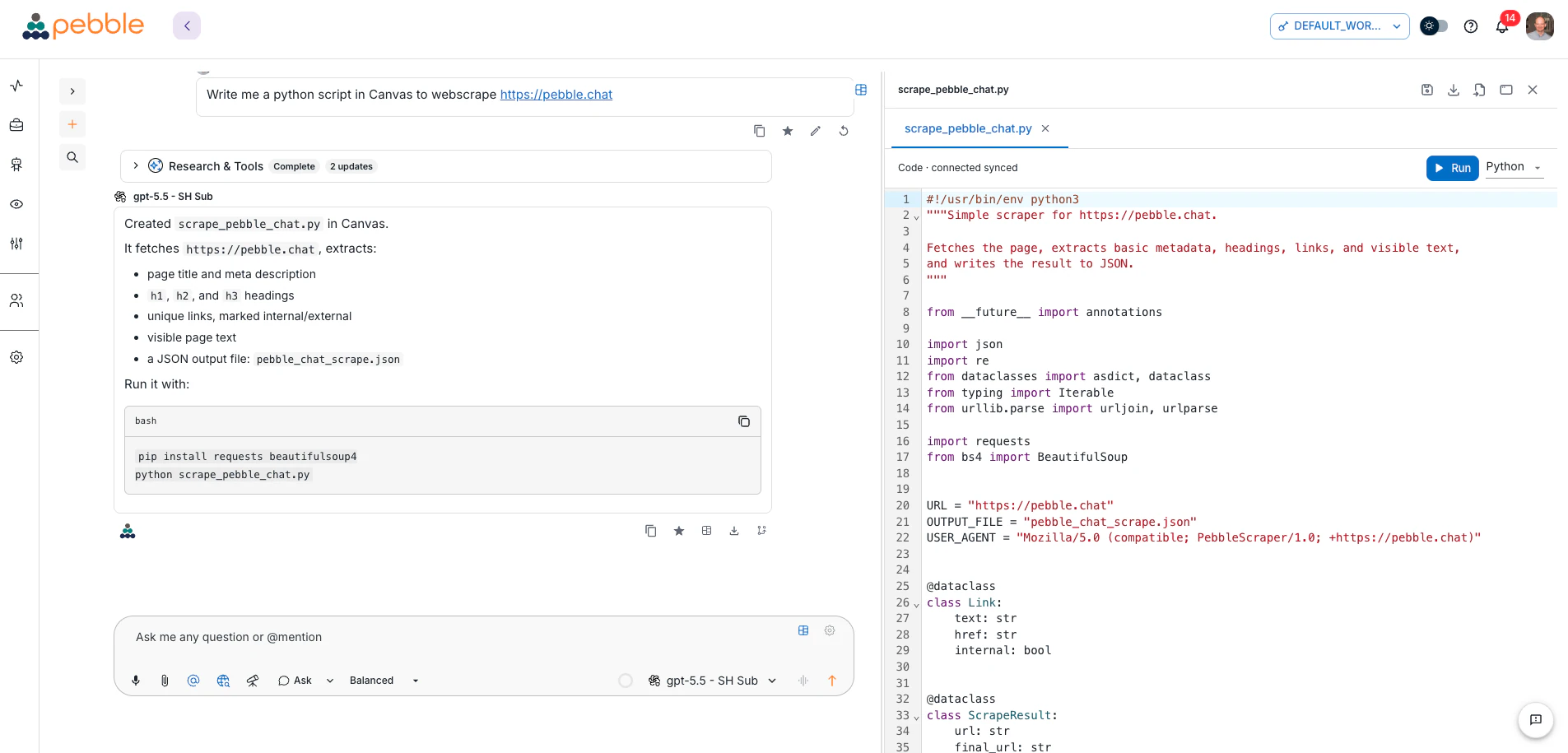Click the Complete status badge
The height and width of the screenshot is (753, 1568).
point(295,166)
